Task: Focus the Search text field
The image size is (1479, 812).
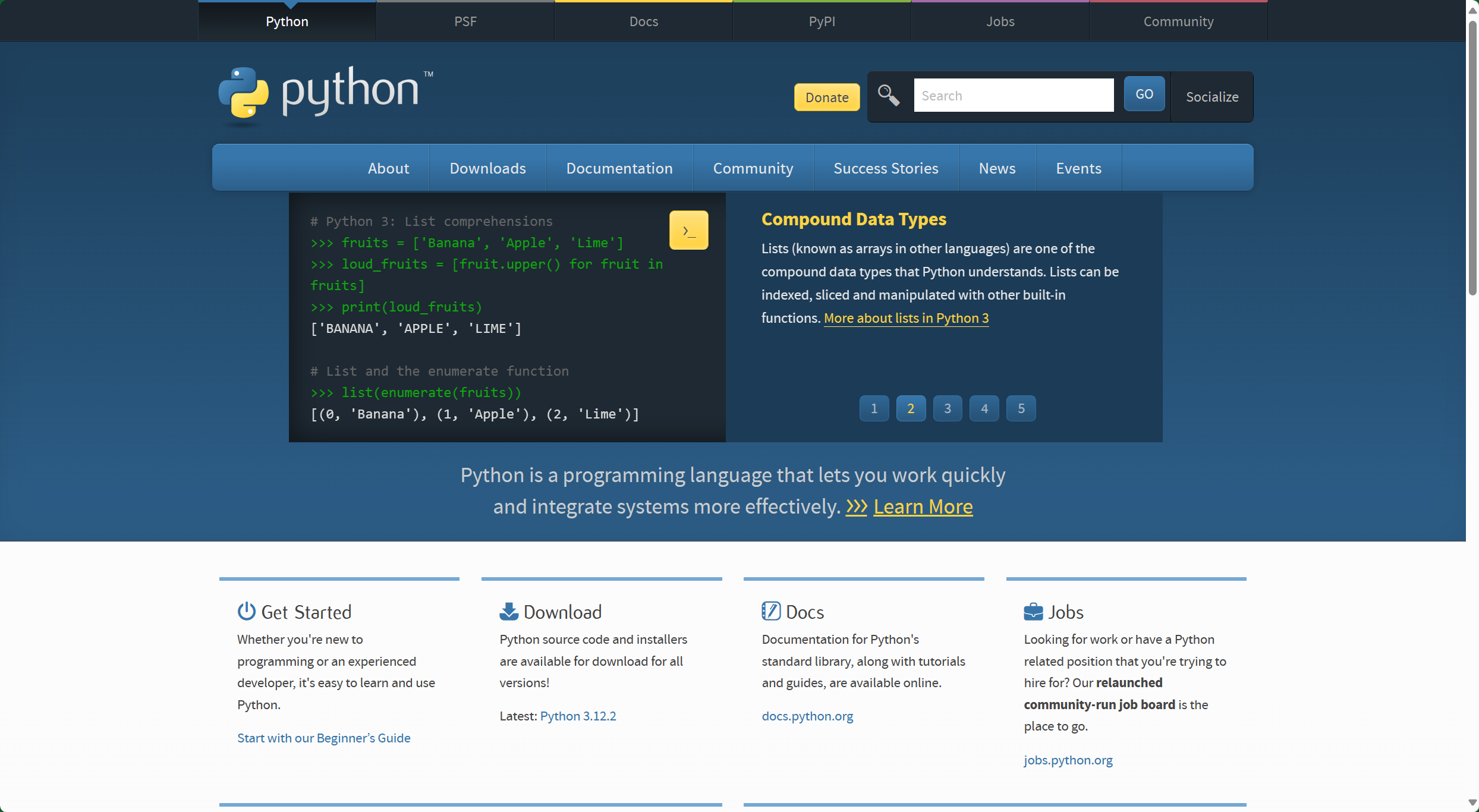Action: (x=1013, y=95)
